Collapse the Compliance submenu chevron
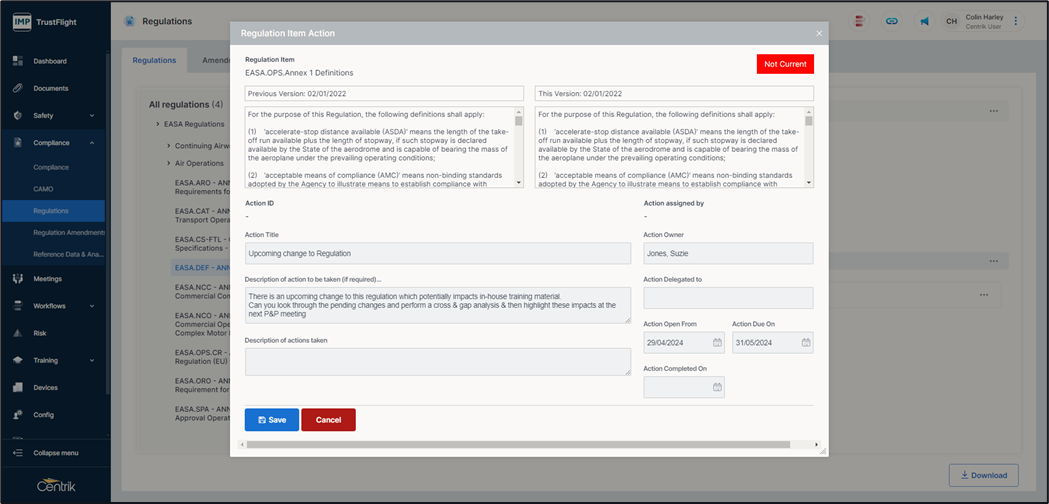 (92, 143)
